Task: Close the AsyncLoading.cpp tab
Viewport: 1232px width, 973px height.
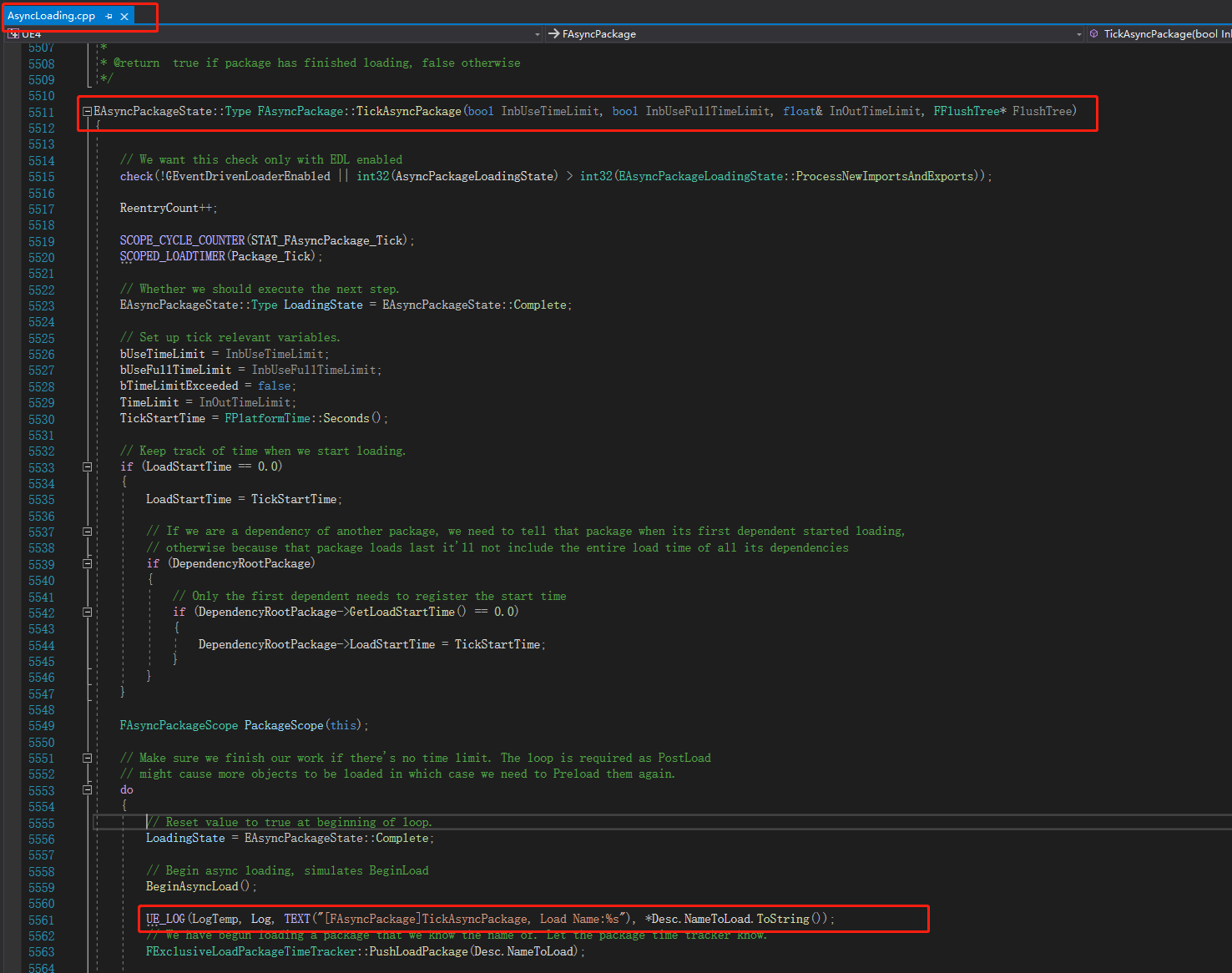Action: coord(124,16)
